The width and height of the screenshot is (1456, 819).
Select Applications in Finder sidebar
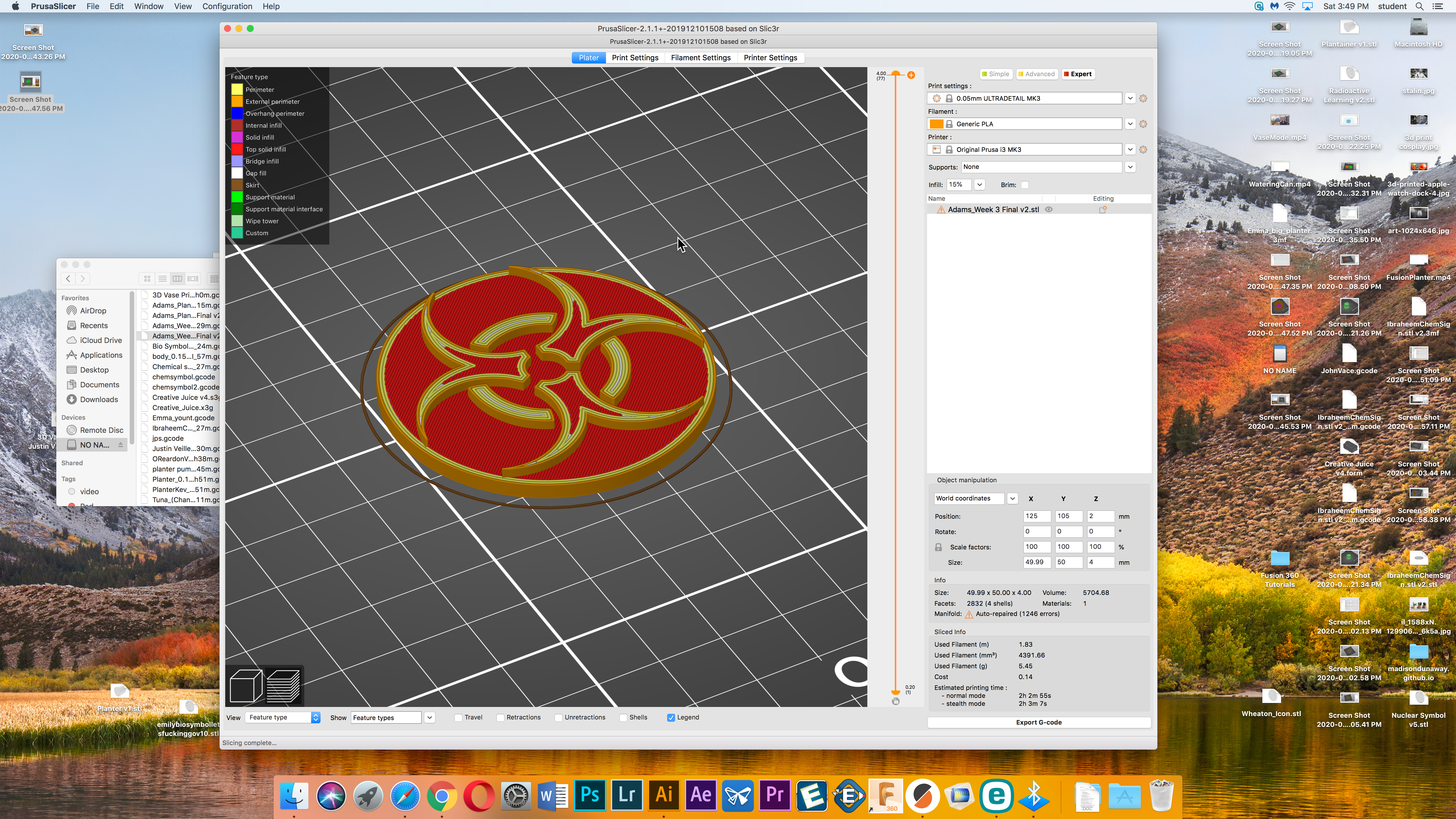click(101, 355)
